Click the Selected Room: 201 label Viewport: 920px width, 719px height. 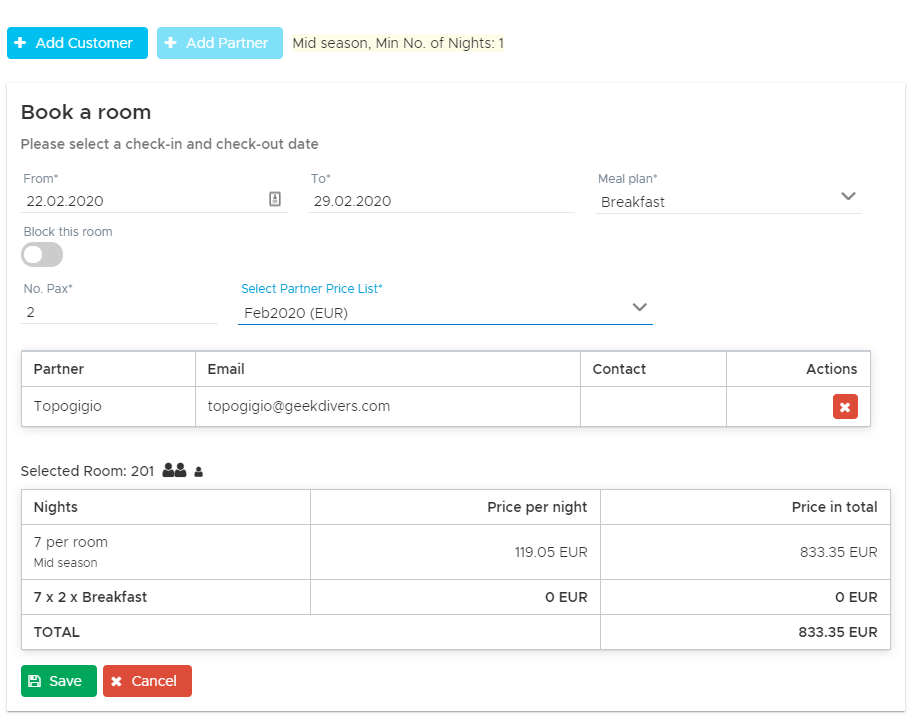(x=87, y=471)
